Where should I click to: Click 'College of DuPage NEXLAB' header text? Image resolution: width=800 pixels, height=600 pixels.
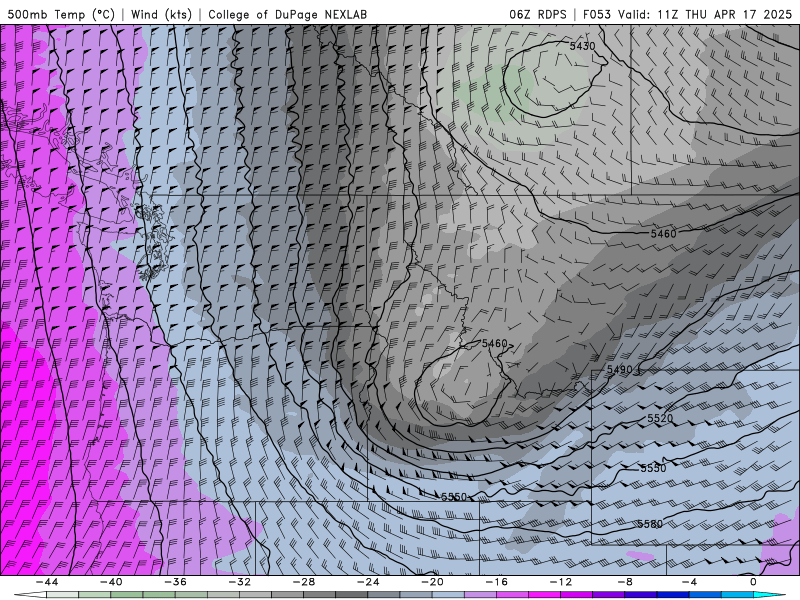[288, 14]
